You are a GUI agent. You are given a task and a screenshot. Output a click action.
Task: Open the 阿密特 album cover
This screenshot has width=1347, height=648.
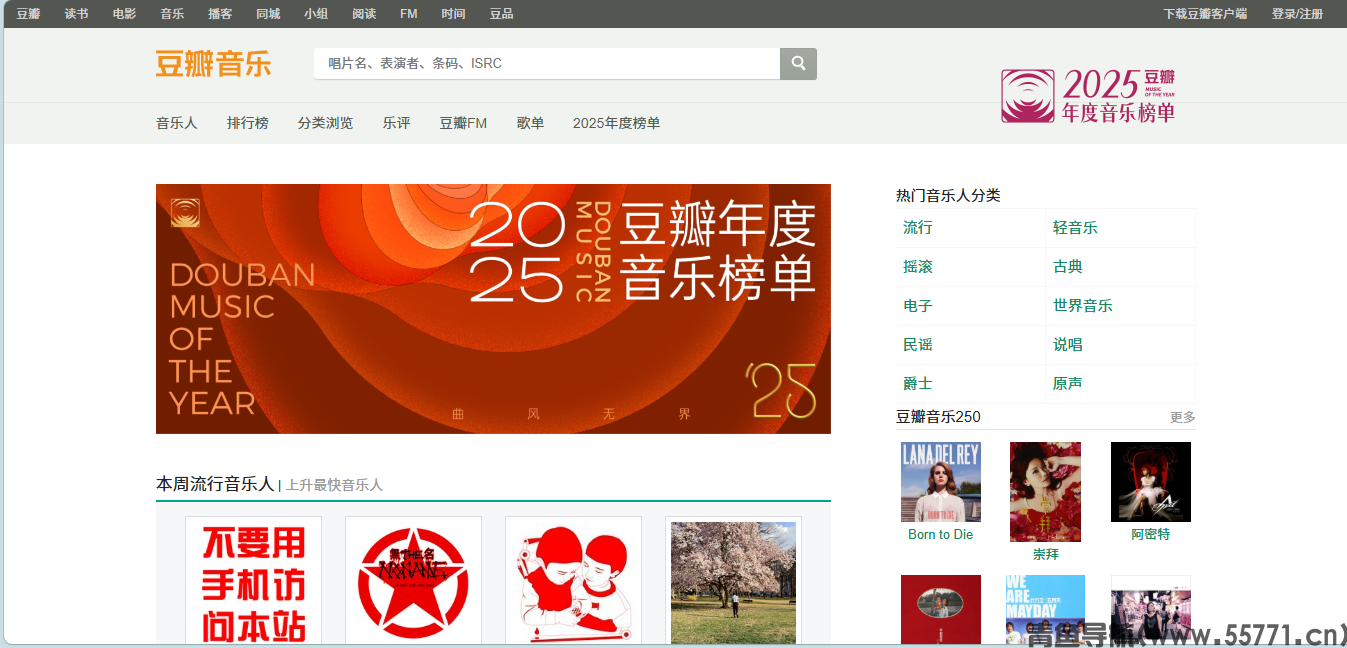tap(1151, 482)
